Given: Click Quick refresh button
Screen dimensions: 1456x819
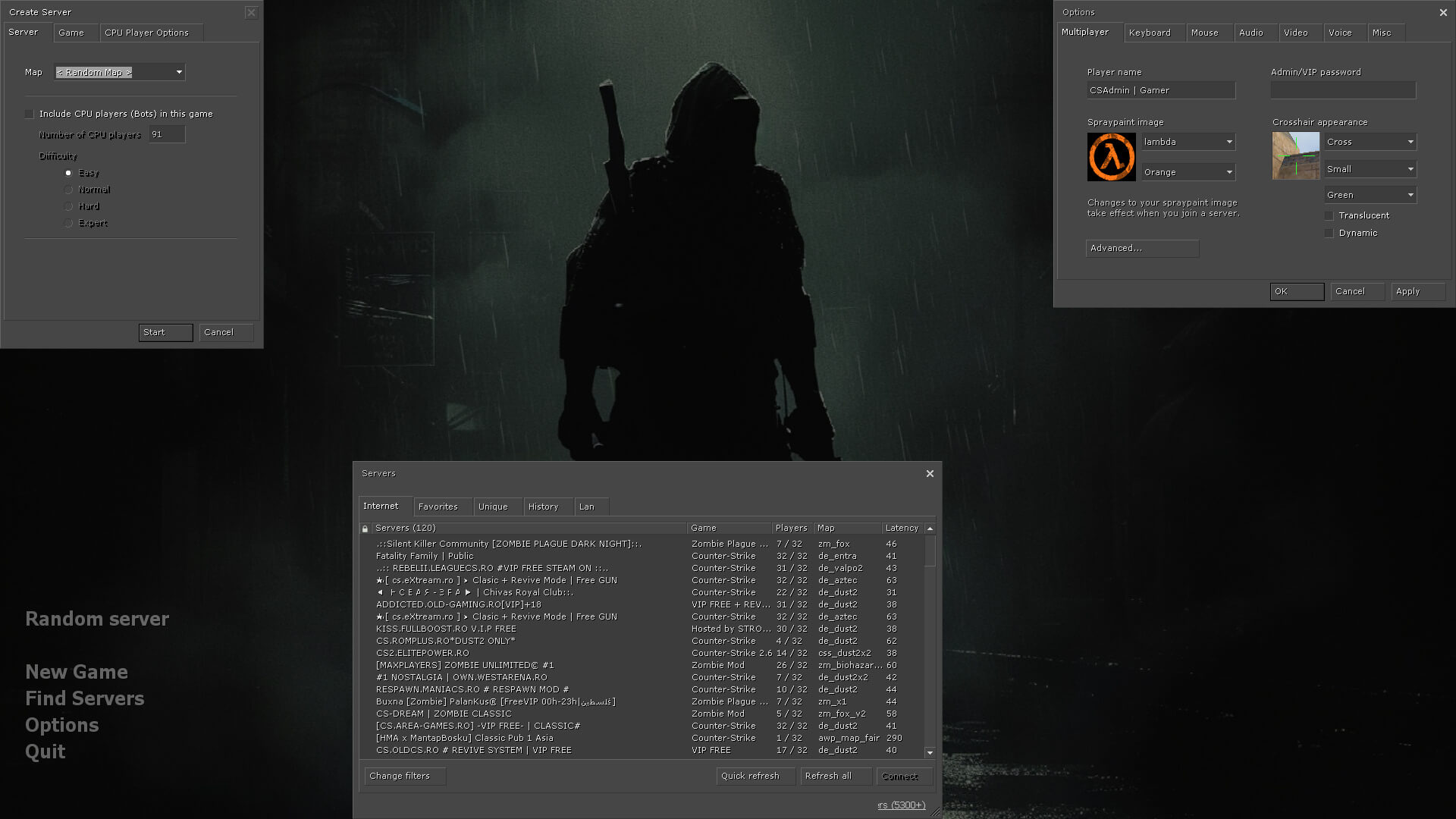Looking at the screenshot, I should (755, 777).
